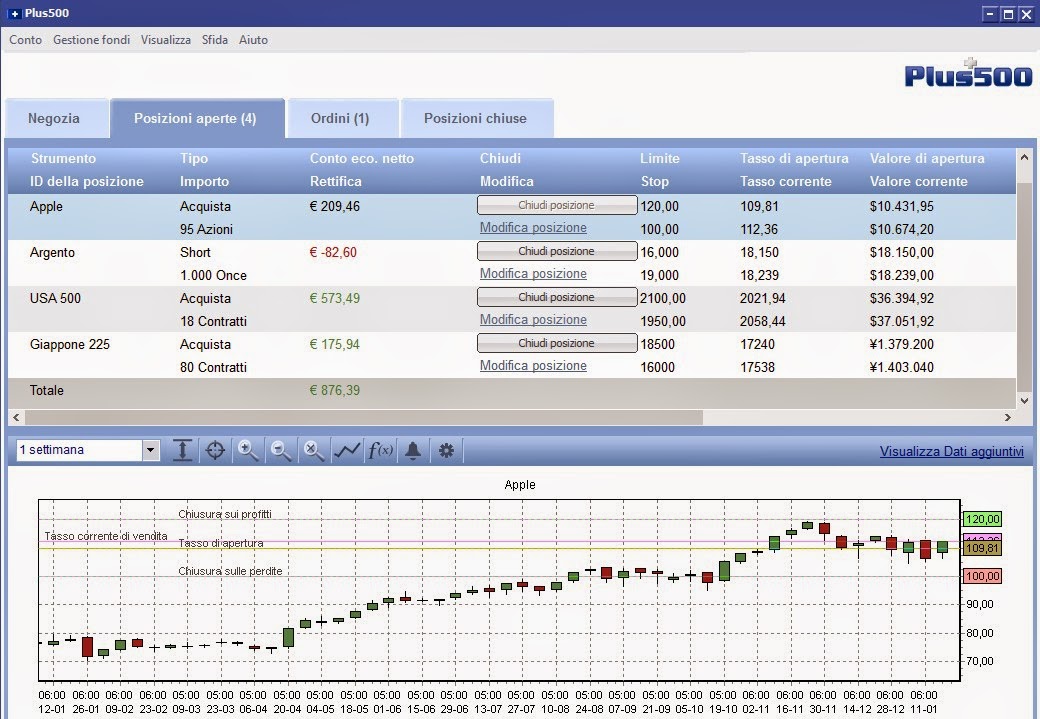
Task: Open the Gestione fondi menu
Action: pyautogui.click(x=92, y=40)
